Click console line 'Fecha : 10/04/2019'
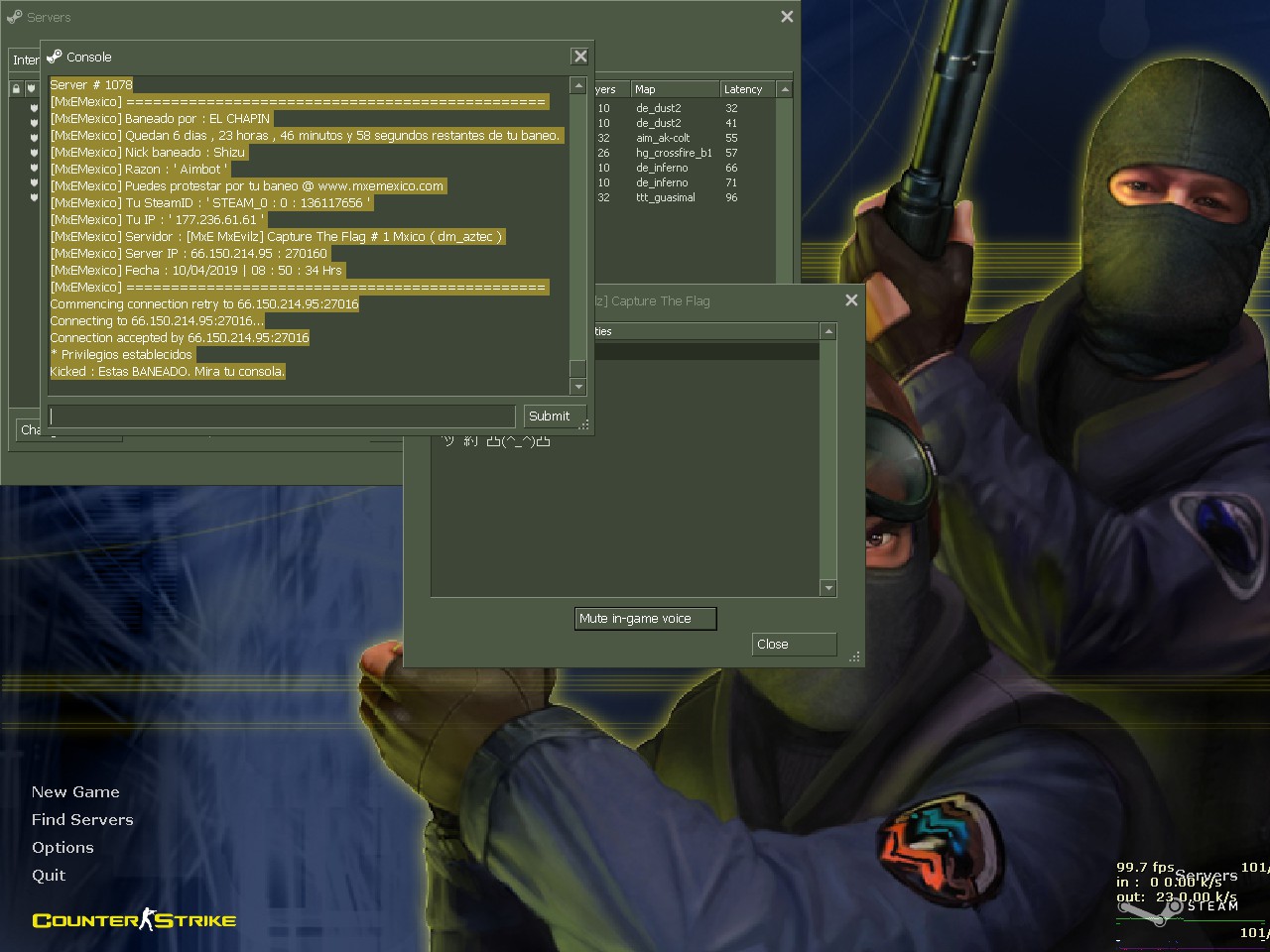1270x952 pixels. coord(196,271)
